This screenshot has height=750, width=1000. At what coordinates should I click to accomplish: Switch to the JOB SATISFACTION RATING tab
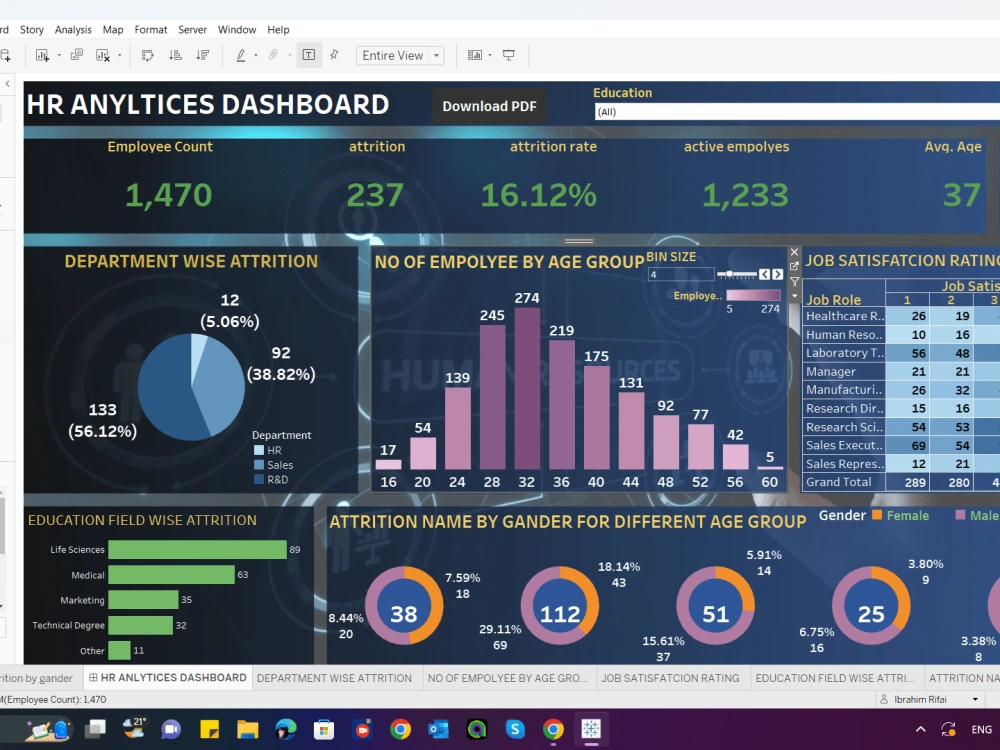click(672, 677)
